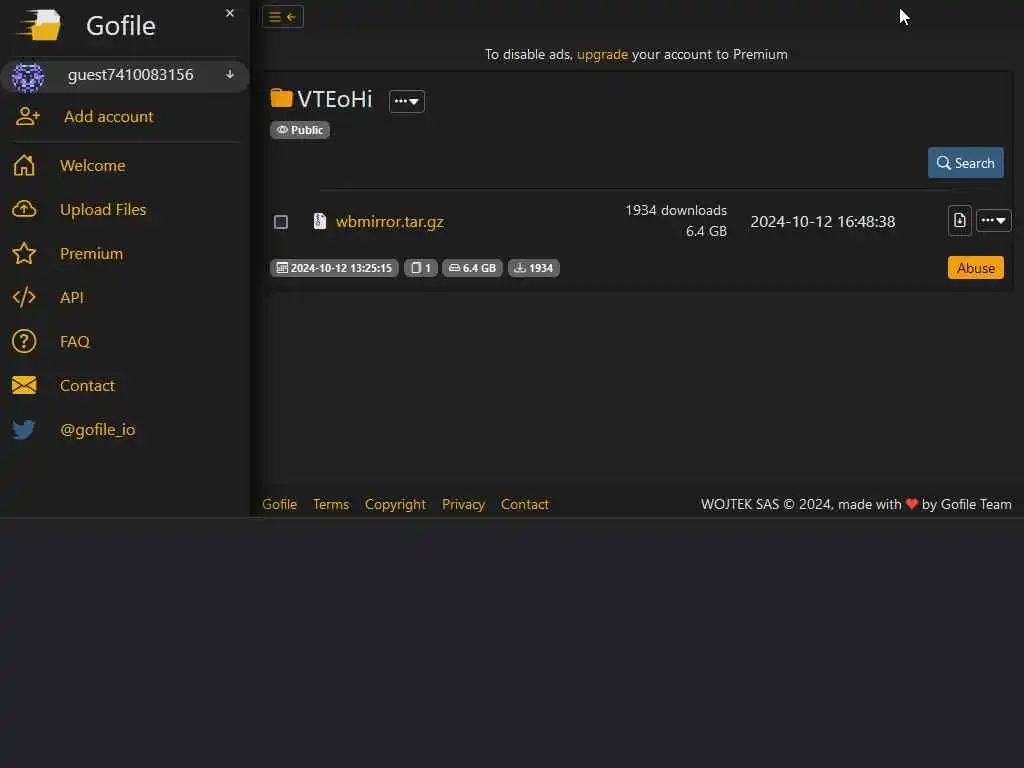Open the Gofile footer link
The width and height of the screenshot is (1024, 768).
click(x=280, y=504)
